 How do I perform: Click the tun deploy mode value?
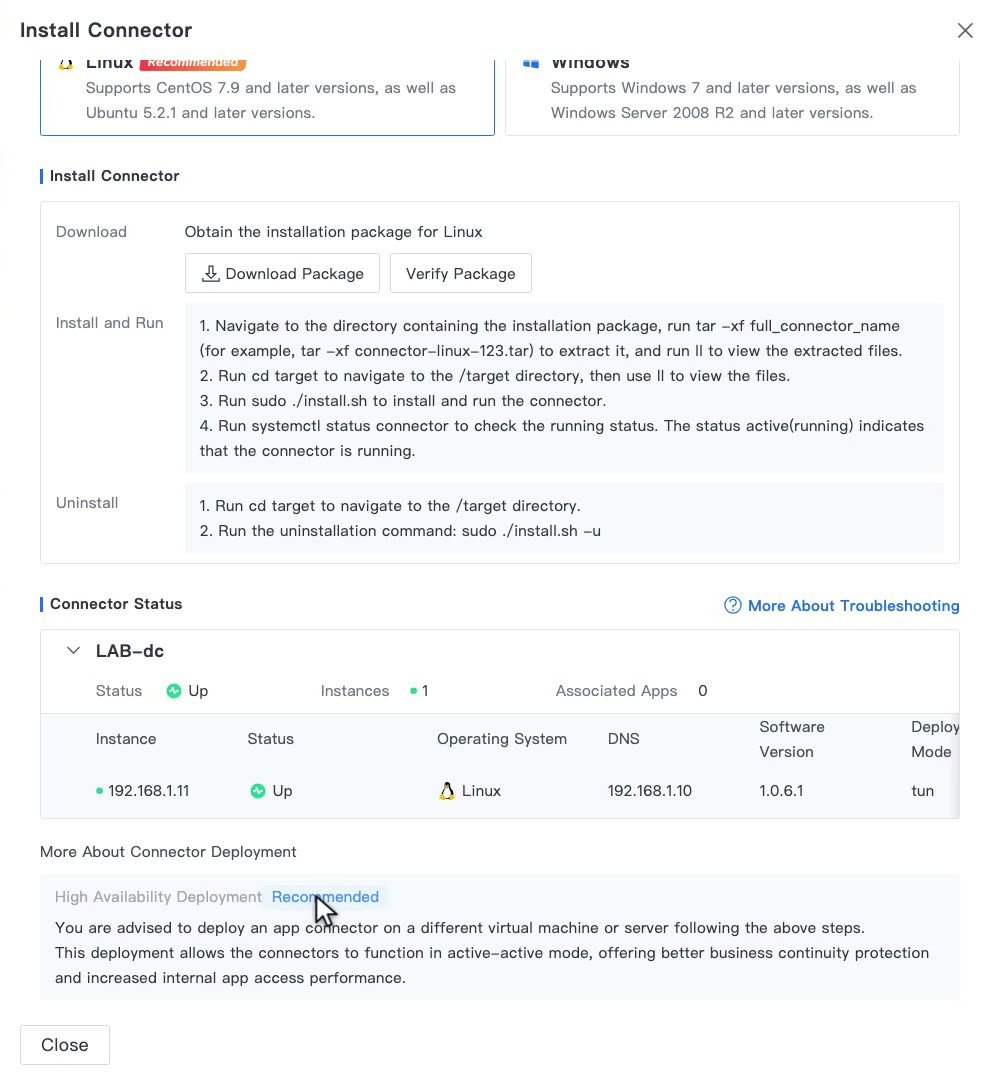[922, 791]
